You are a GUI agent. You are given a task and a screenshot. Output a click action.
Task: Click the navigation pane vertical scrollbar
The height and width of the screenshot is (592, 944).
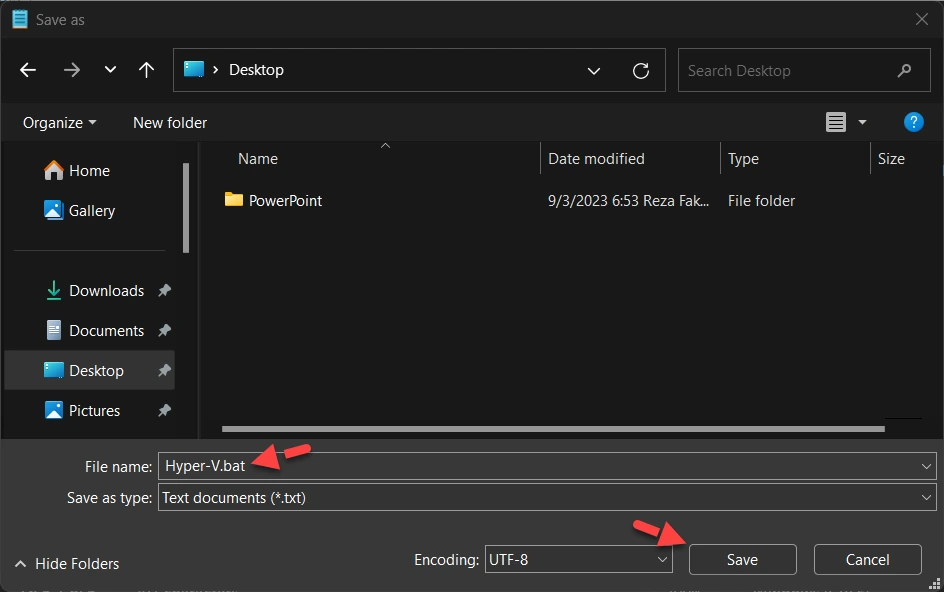(186, 208)
